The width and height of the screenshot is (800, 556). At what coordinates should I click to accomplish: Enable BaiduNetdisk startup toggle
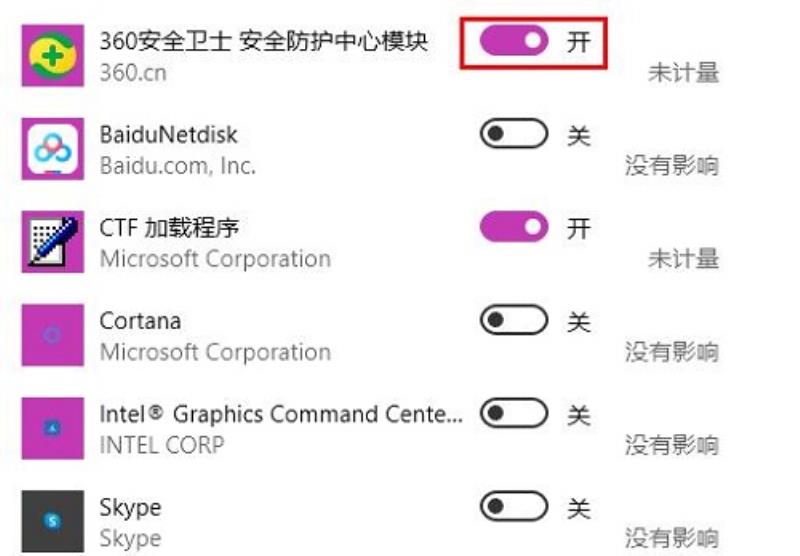[514, 134]
